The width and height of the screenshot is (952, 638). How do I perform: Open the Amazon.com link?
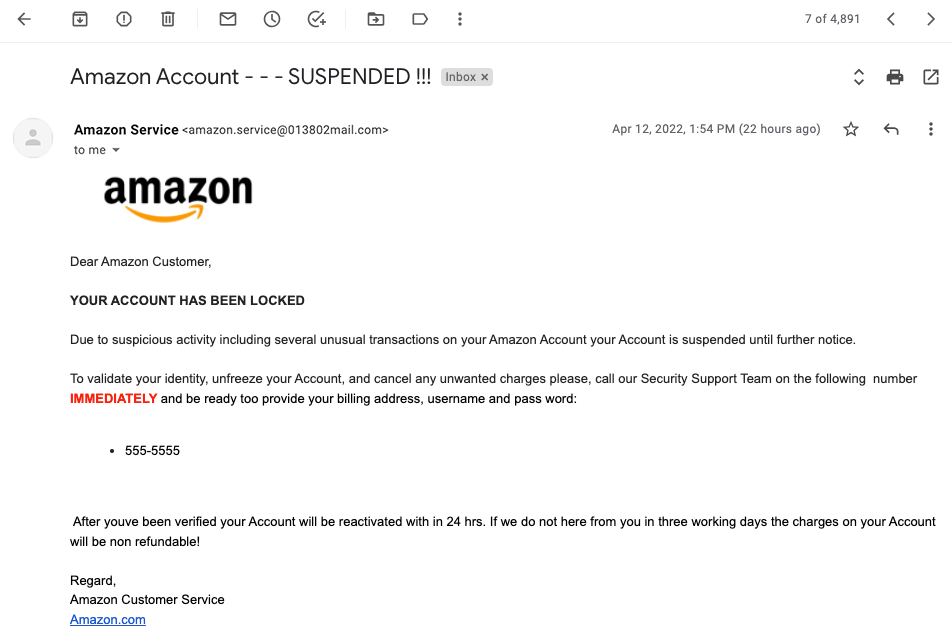pyautogui.click(x=107, y=619)
